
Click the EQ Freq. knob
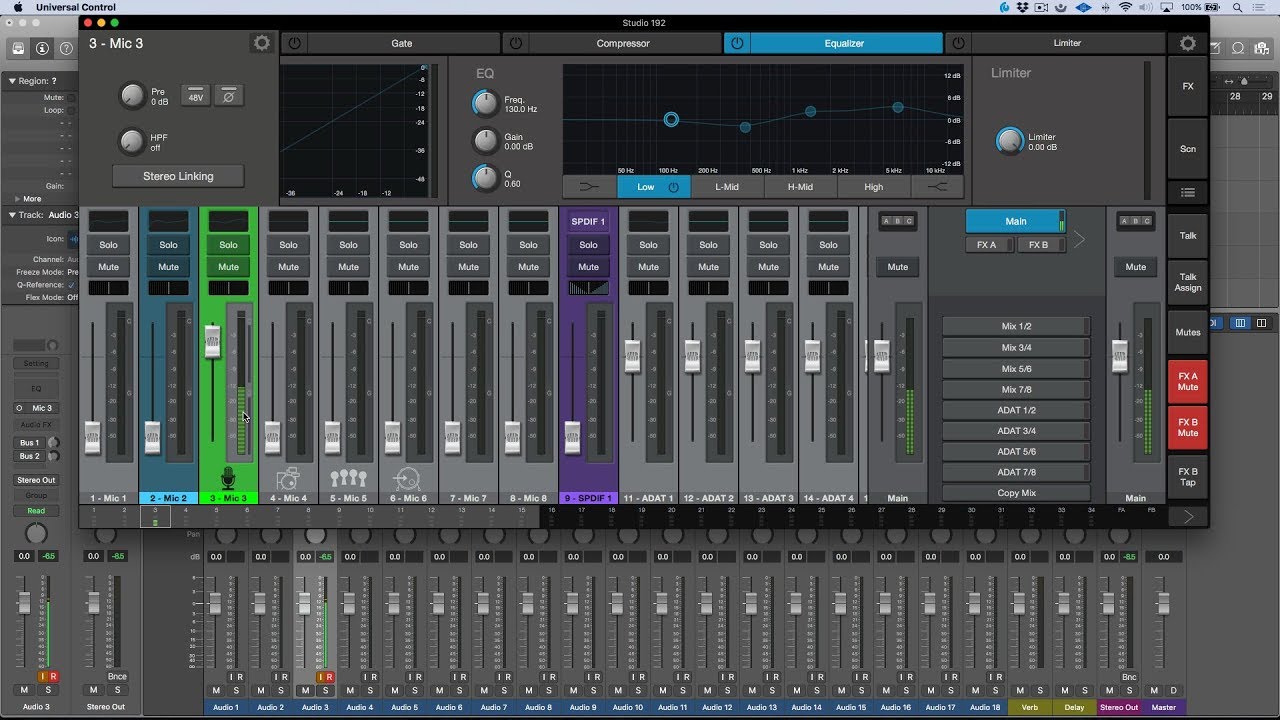pos(485,103)
